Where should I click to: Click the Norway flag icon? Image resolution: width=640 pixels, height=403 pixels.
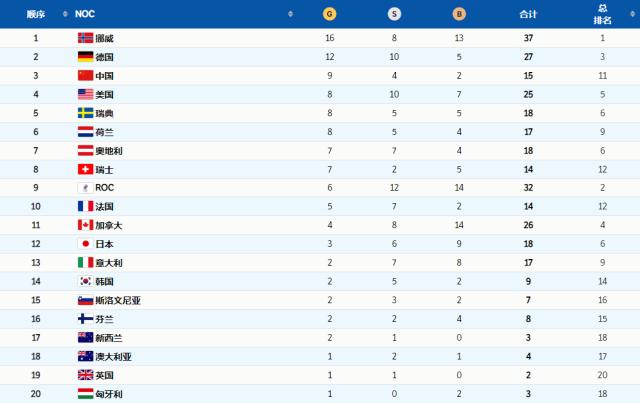coord(85,38)
